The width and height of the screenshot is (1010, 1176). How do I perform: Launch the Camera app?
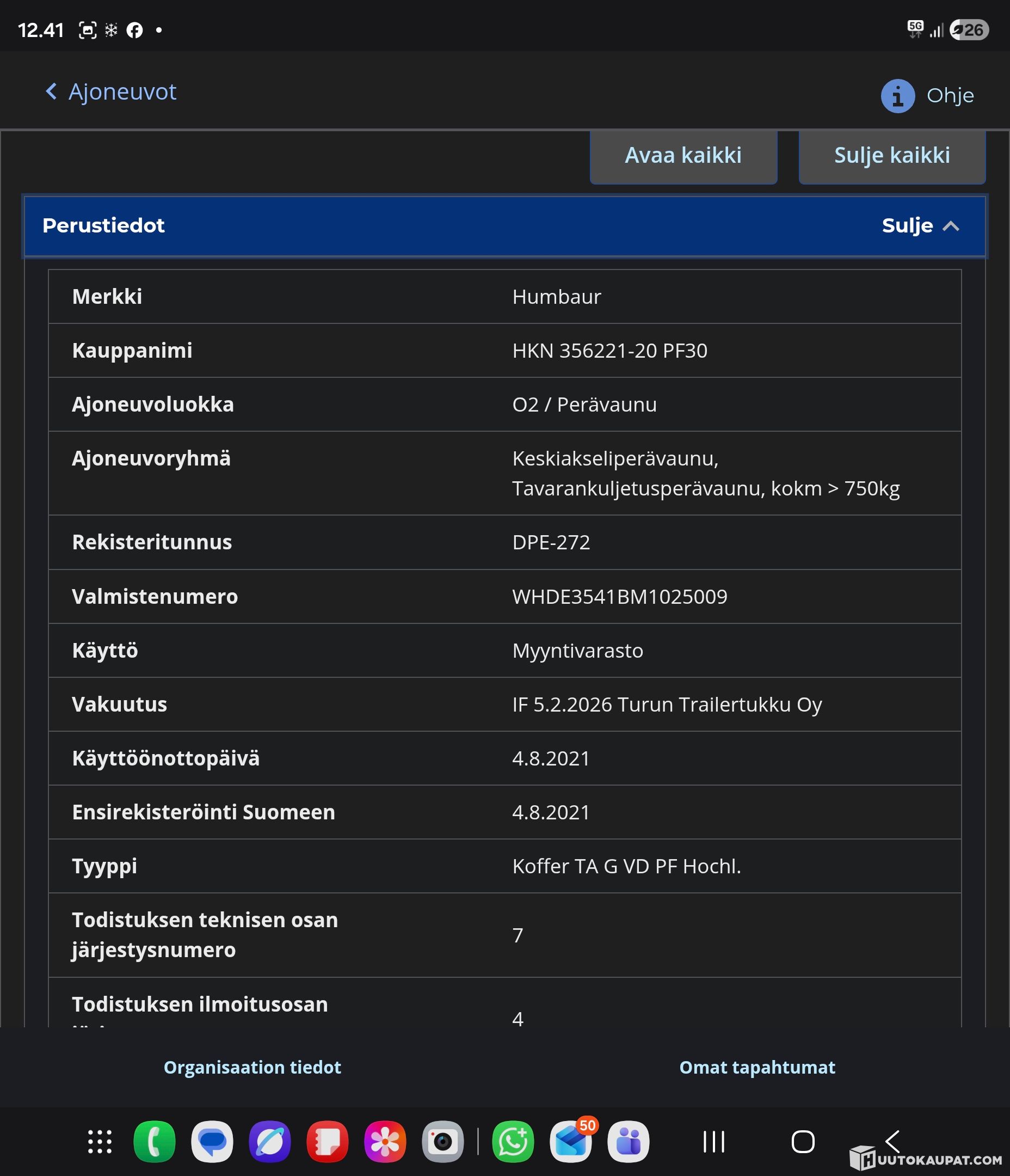[442, 1141]
